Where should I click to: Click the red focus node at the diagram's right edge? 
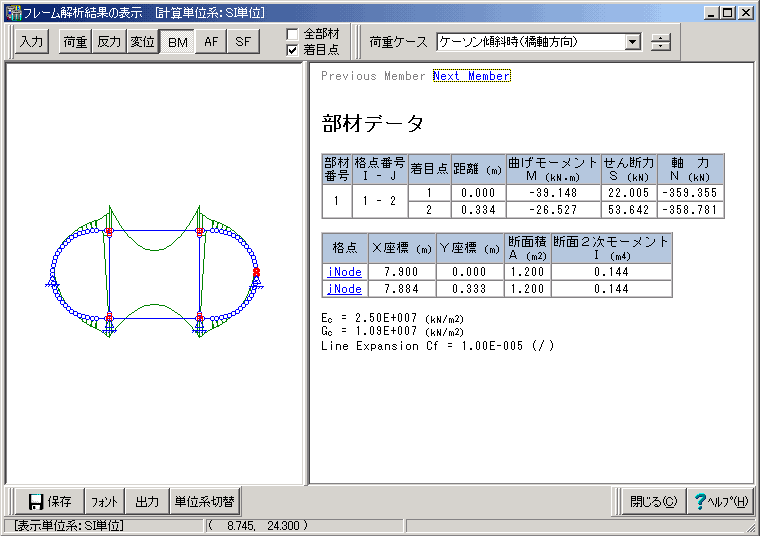tap(256, 272)
